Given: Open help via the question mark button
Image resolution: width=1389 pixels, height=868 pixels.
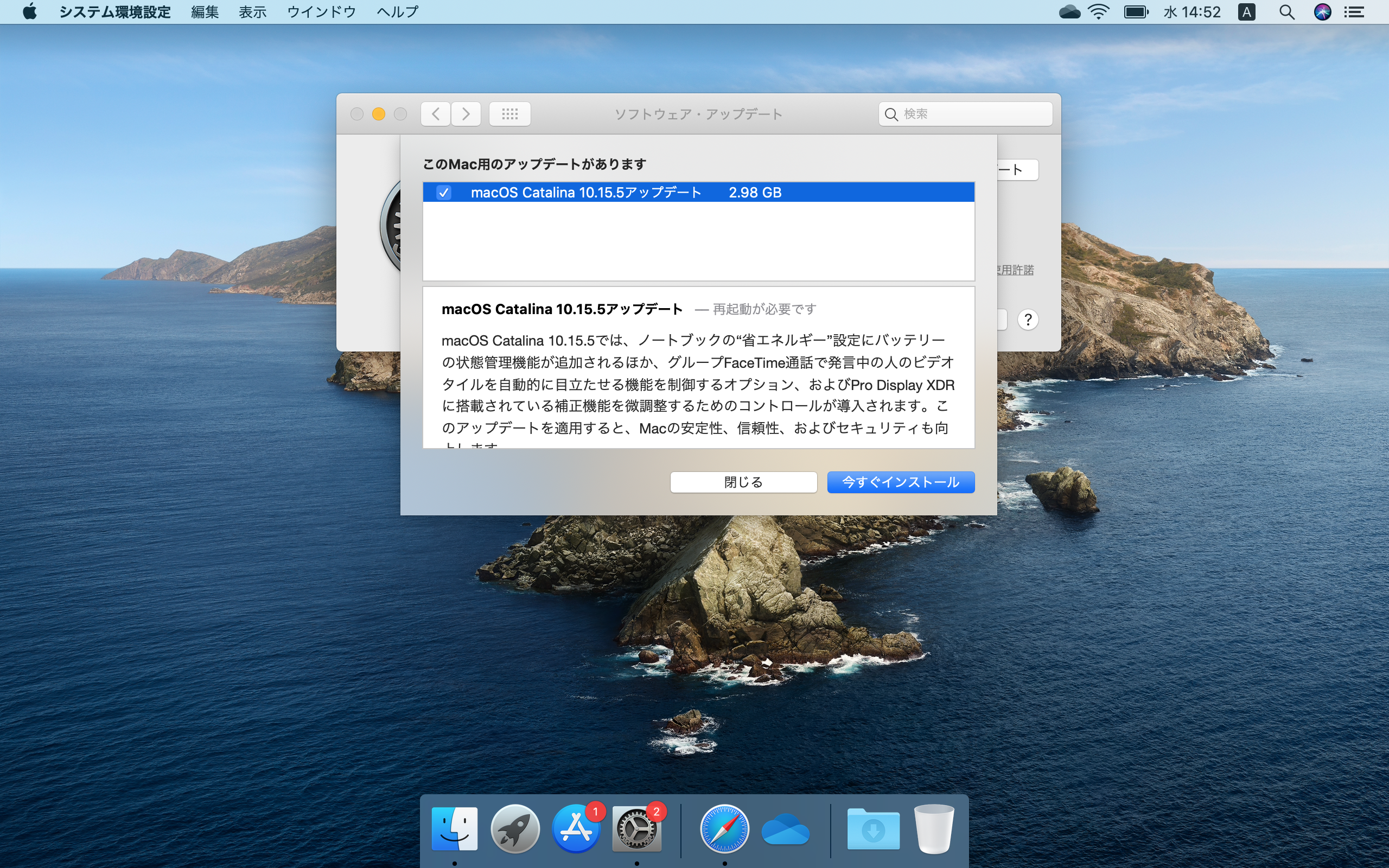Looking at the screenshot, I should pos(1028,320).
